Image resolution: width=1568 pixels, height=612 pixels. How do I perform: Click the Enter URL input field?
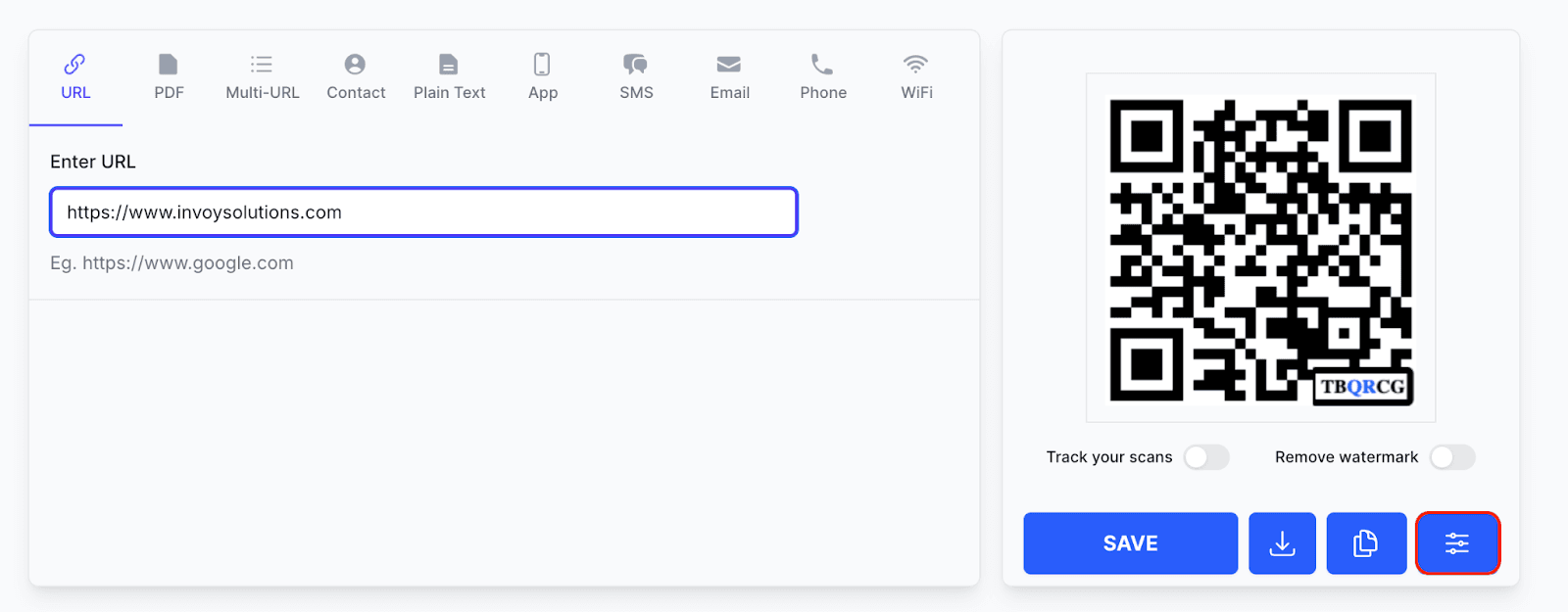424,212
